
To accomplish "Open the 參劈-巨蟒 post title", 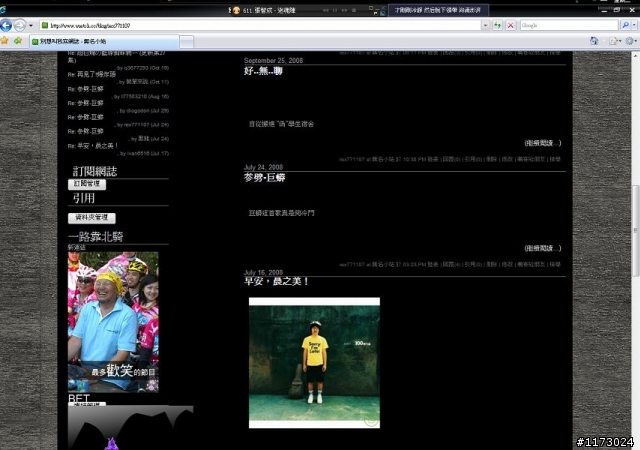I will pyautogui.click(x=264, y=178).
